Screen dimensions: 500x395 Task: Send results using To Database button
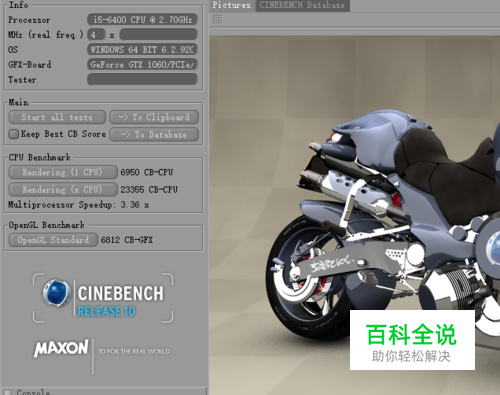point(154,135)
